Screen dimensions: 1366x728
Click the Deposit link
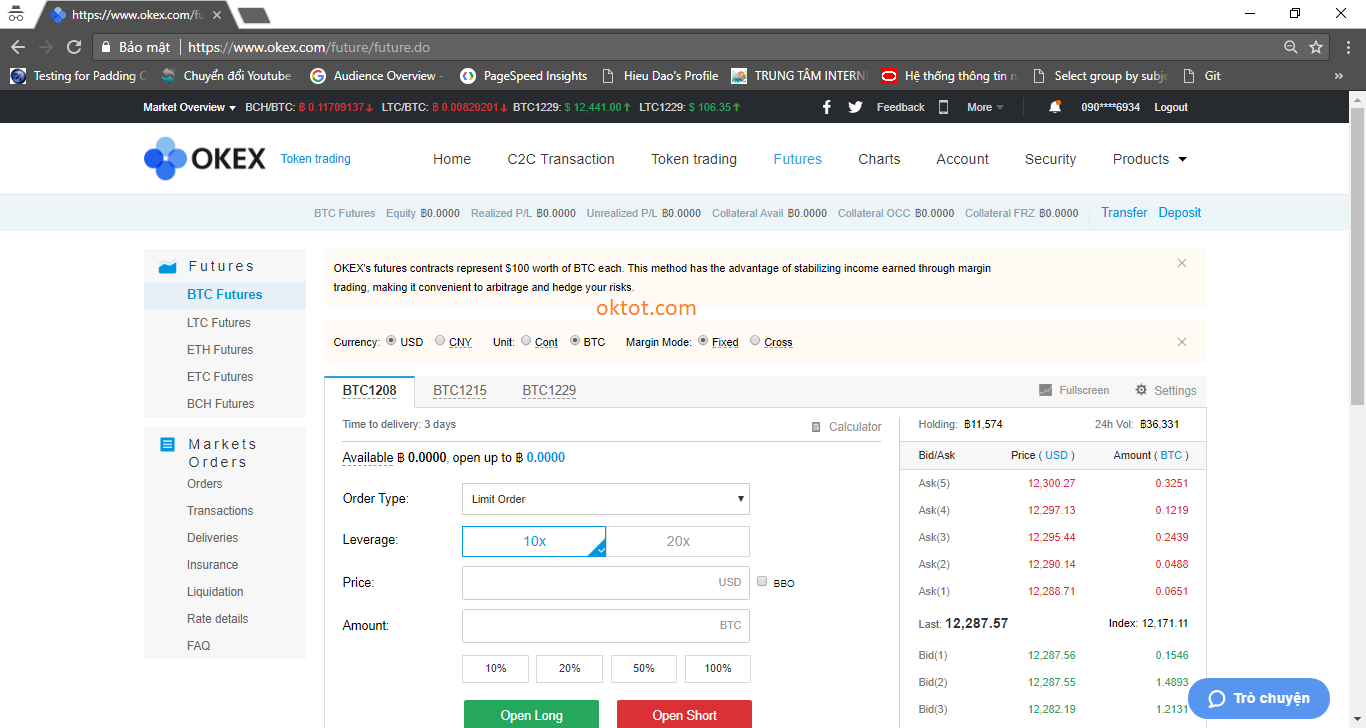click(x=1180, y=212)
